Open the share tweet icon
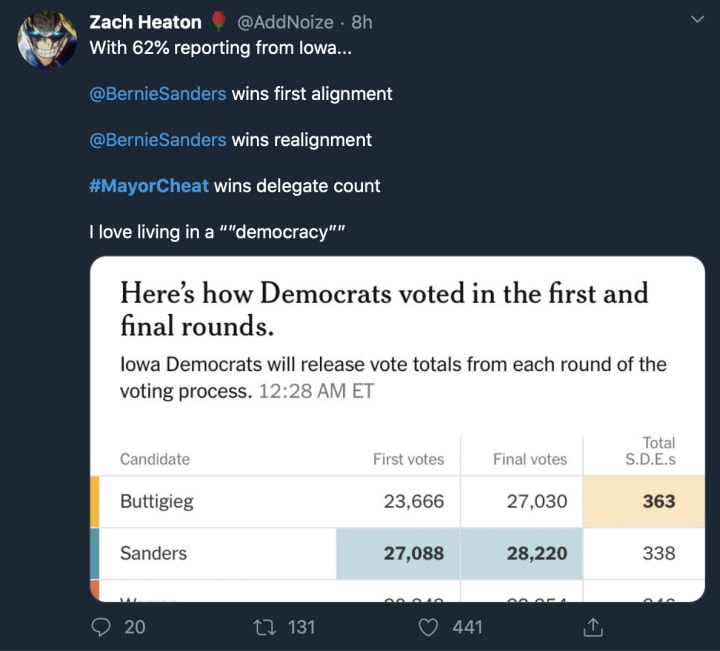Viewport: 720px width, 651px height. [x=592, y=627]
